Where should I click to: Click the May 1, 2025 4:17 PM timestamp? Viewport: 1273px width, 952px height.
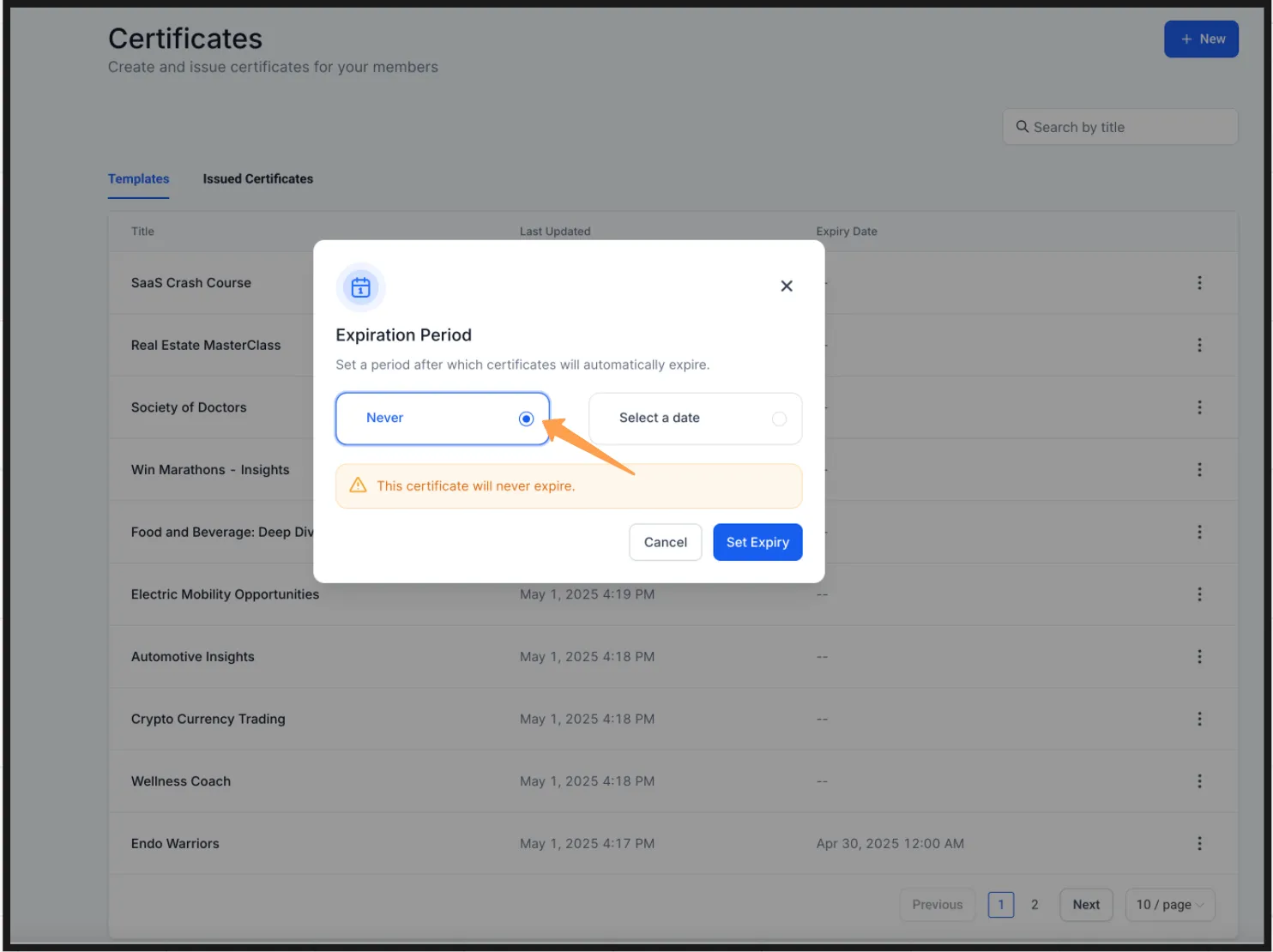tap(588, 844)
